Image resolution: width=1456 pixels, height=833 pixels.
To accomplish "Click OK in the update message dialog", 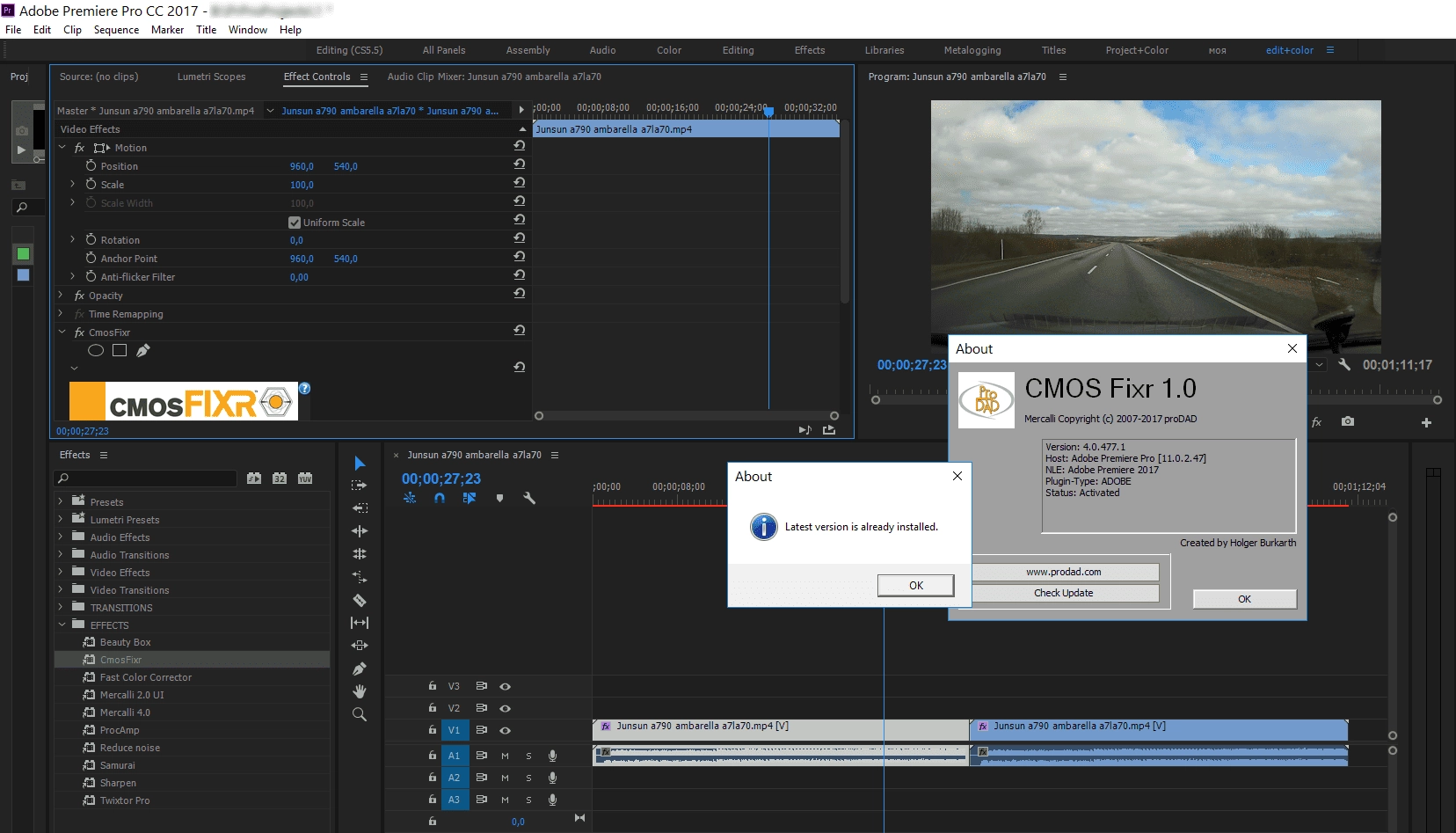I will tap(915, 586).
